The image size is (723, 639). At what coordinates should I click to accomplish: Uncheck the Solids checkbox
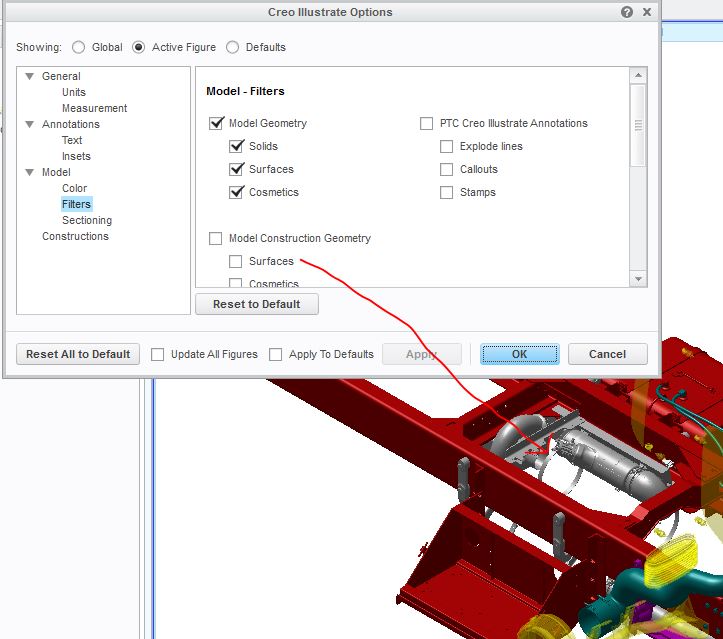236,146
